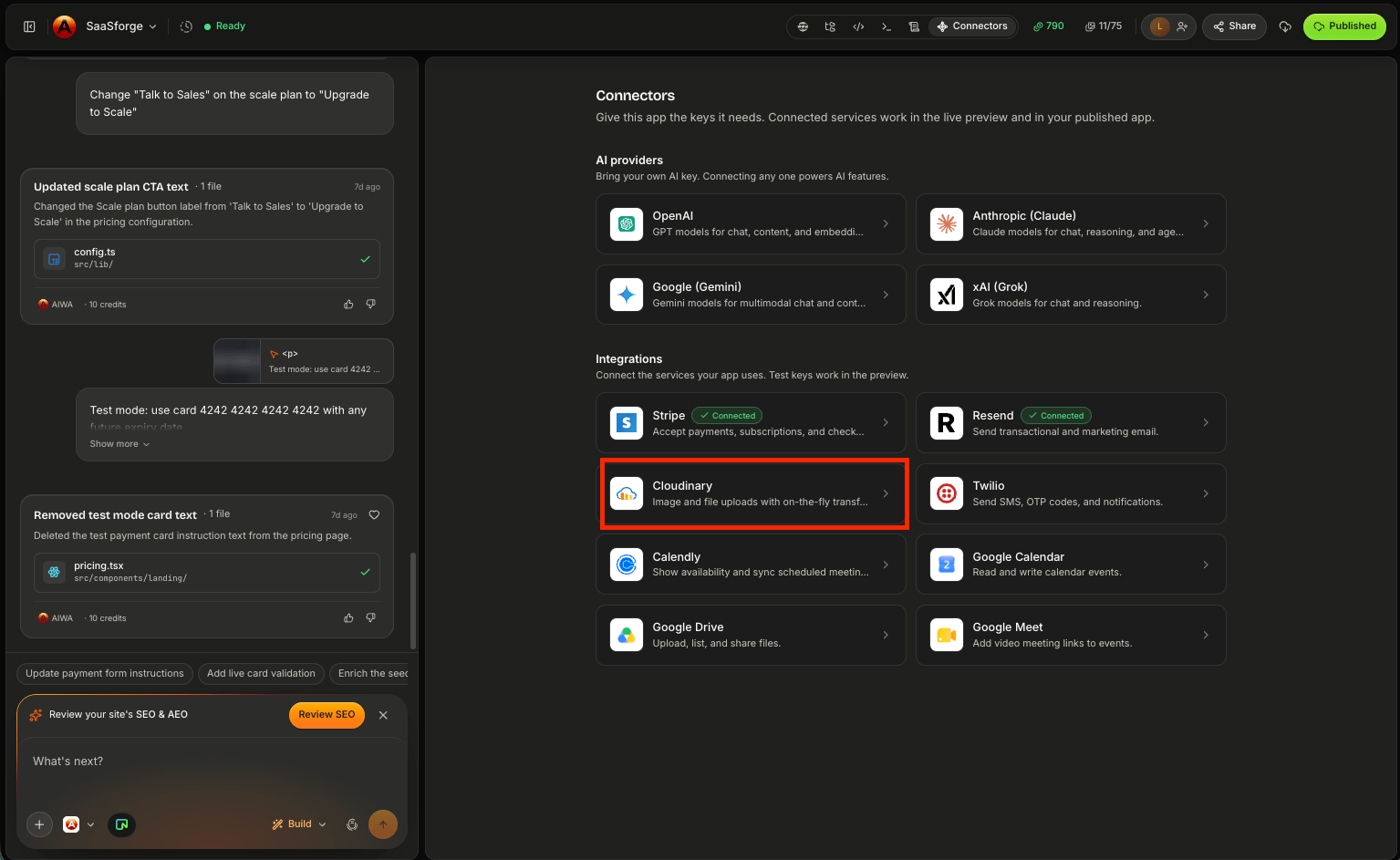
Task: Open the terminal console icon
Action: pyautogui.click(x=886, y=26)
